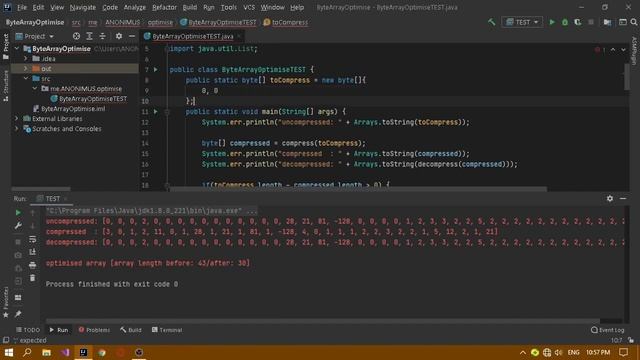Click the Stop icon in main toolbar
This screenshot has width=640, height=360.
591,22
